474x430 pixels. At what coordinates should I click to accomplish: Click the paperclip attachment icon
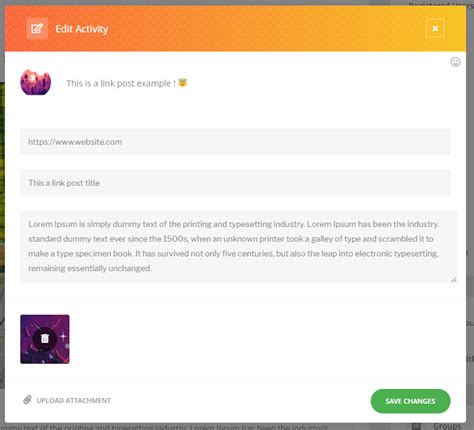tap(27, 400)
